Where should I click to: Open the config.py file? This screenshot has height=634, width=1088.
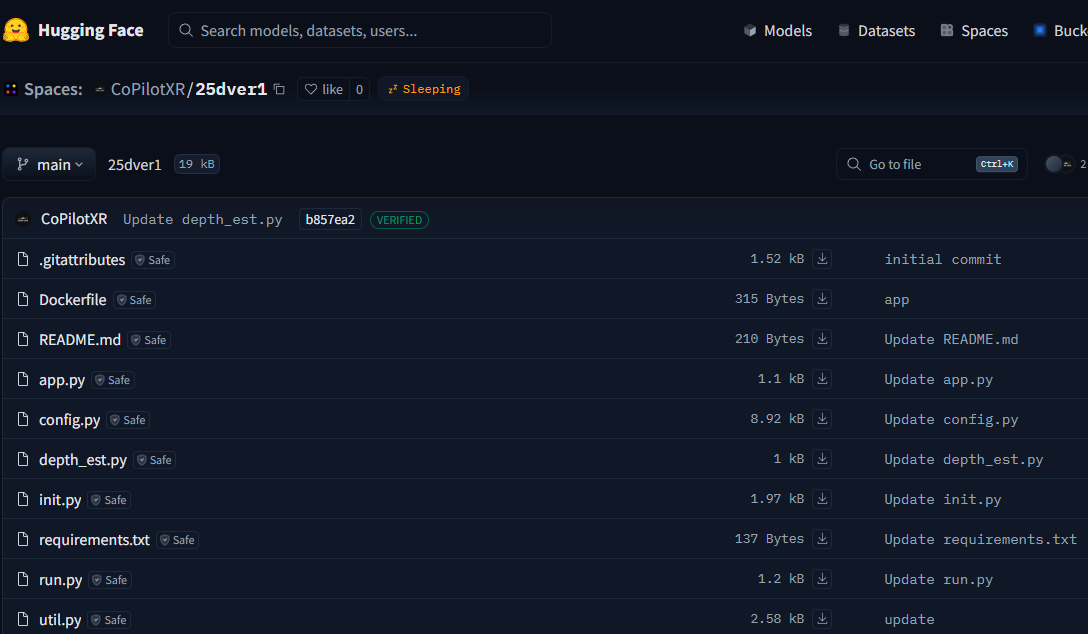pyautogui.click(x=69, y=420)
